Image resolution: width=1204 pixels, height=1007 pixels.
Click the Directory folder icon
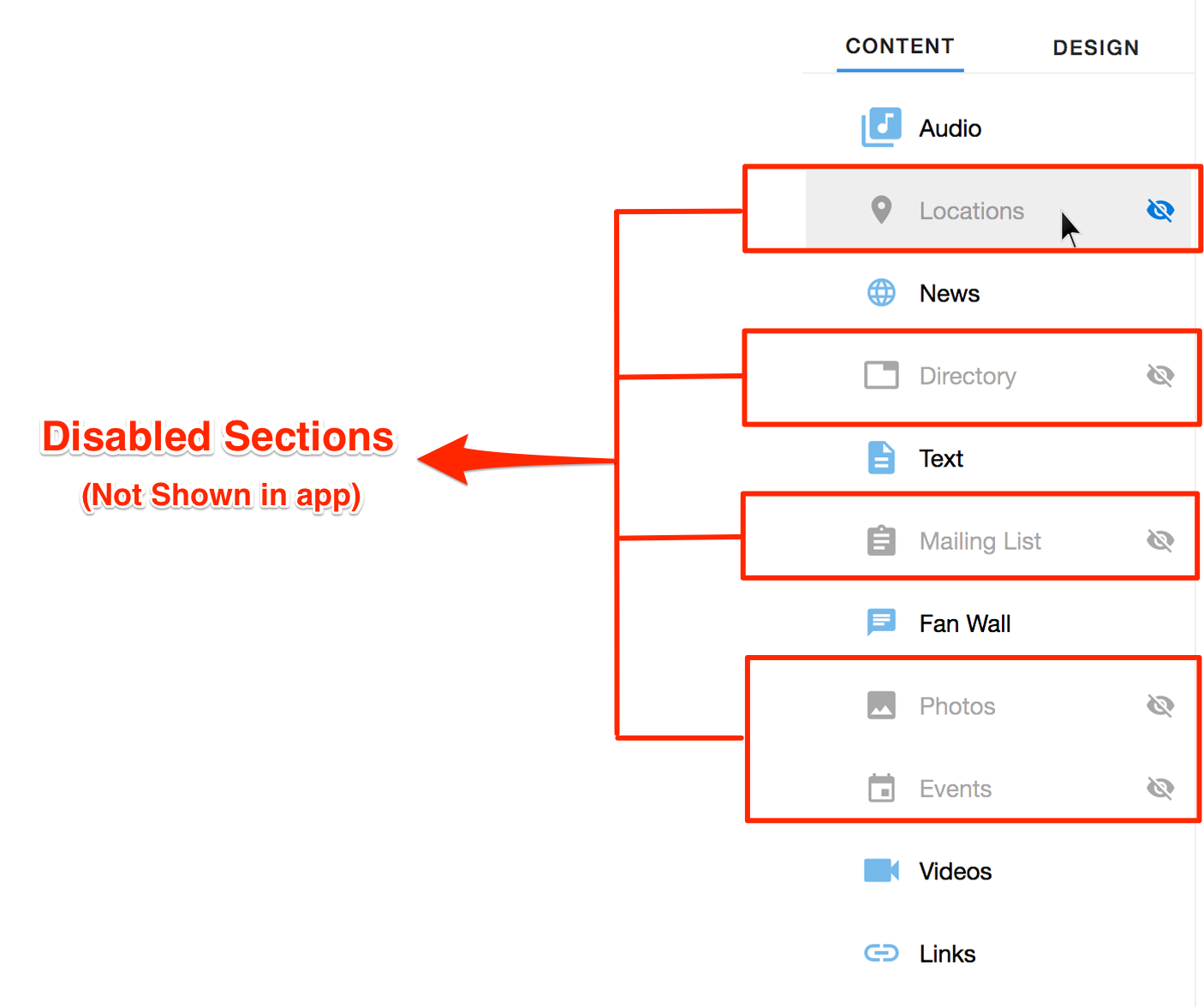(881, 375)
